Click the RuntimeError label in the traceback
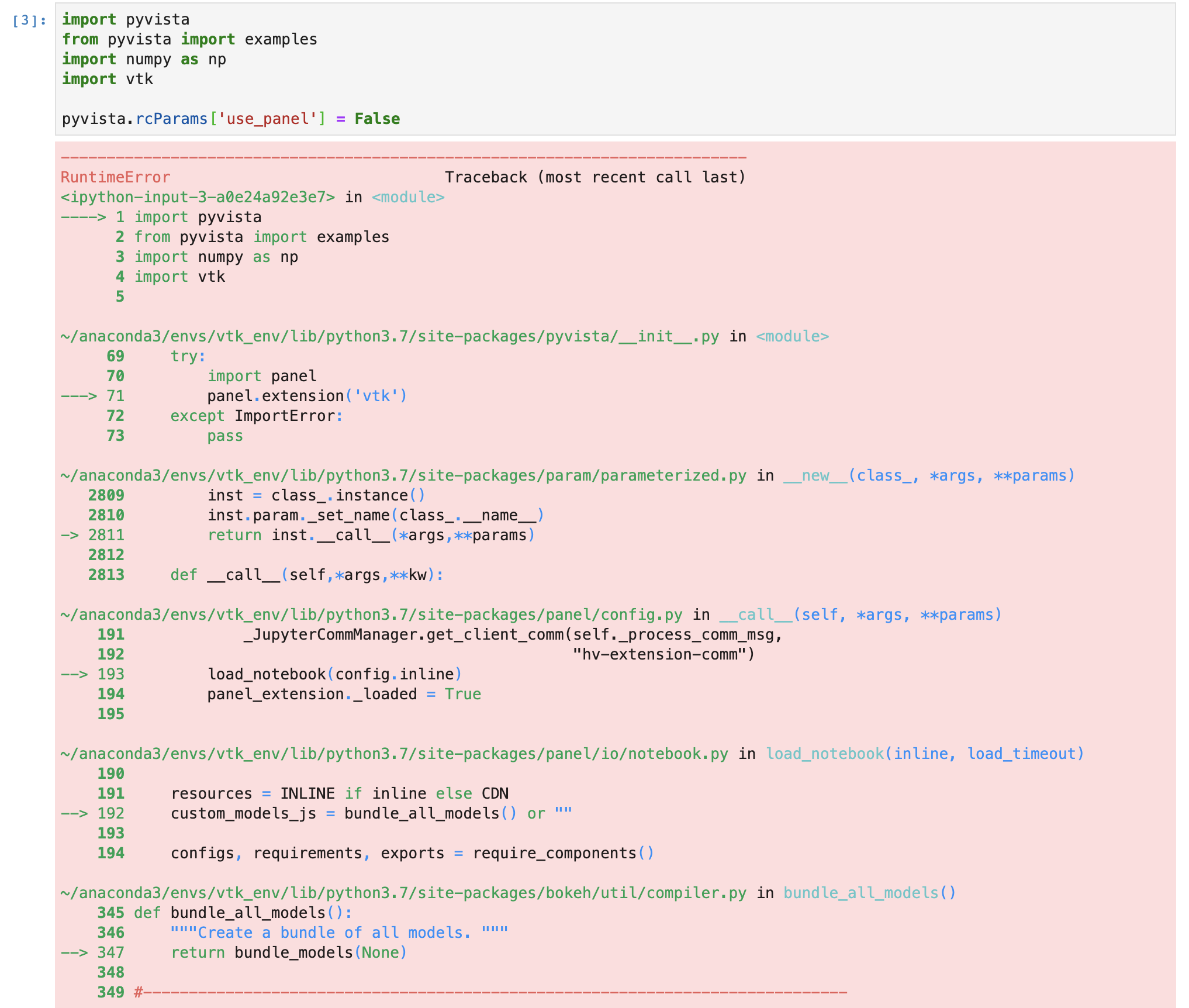 click(x=115, y=177)
